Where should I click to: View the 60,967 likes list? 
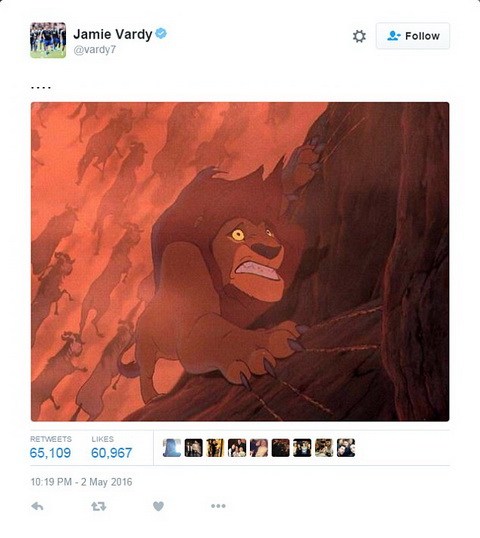pyautogui.click(x=112, y=448)
